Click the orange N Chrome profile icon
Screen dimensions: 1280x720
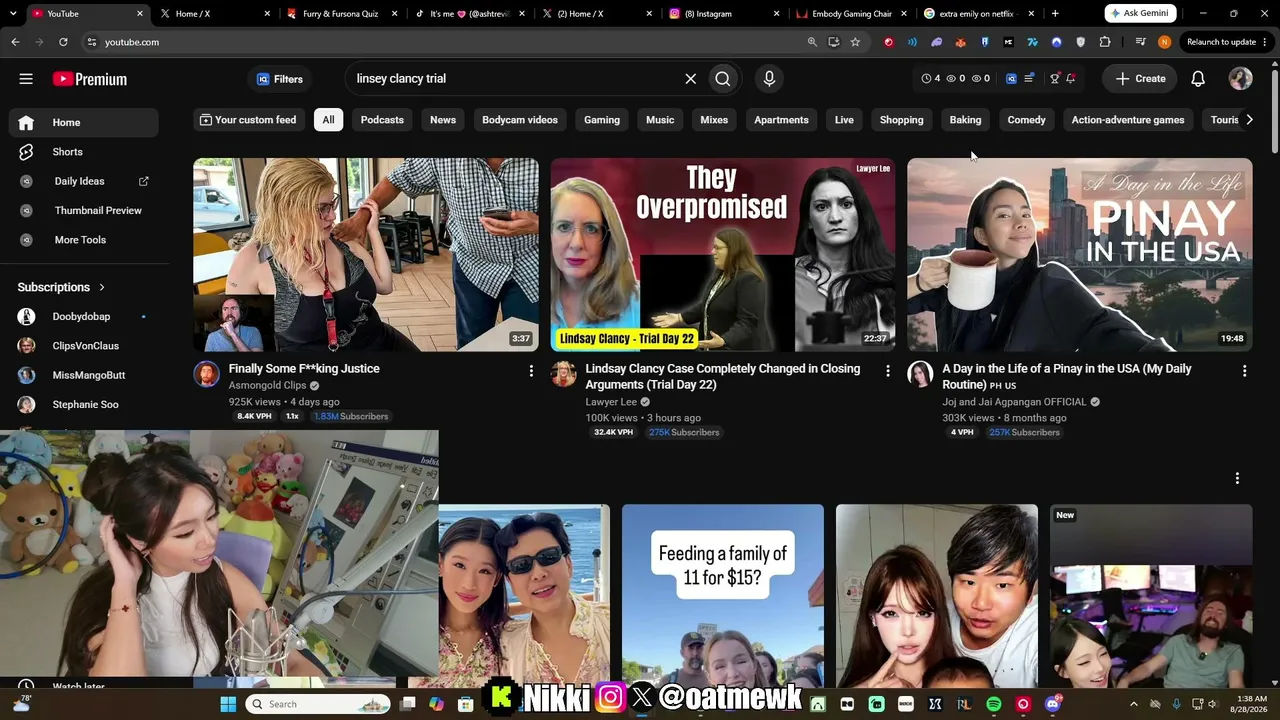[1164, 42]
